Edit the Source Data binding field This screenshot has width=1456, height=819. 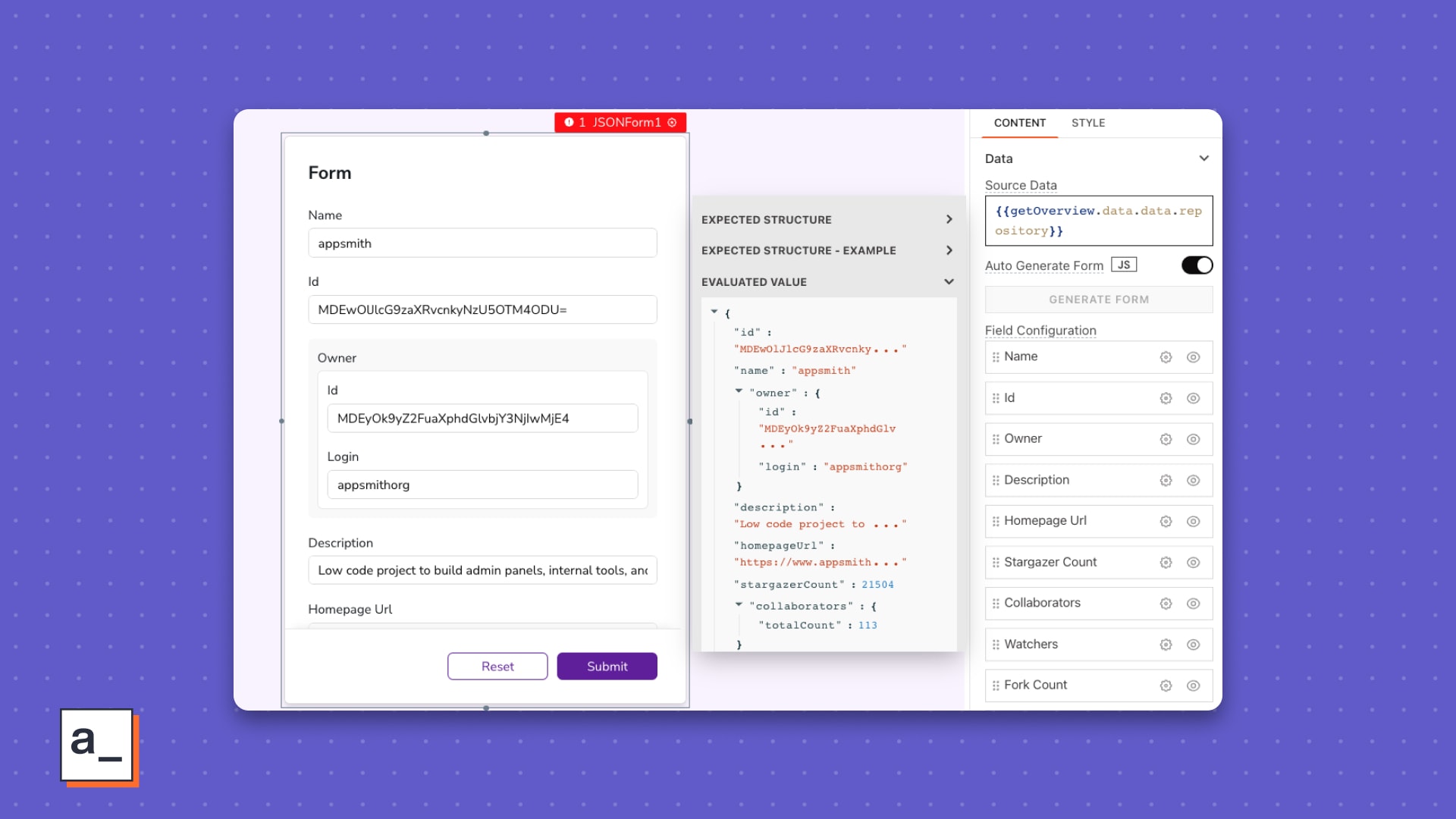(x=1099, y=221)
